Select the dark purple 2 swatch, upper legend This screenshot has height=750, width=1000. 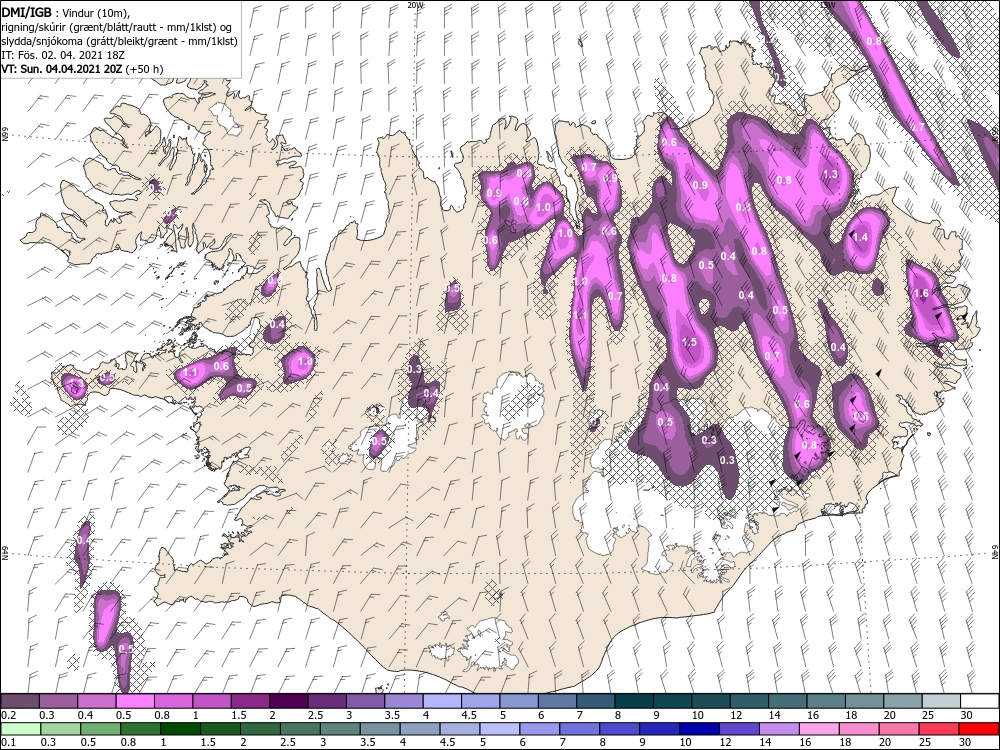[288, 702]
